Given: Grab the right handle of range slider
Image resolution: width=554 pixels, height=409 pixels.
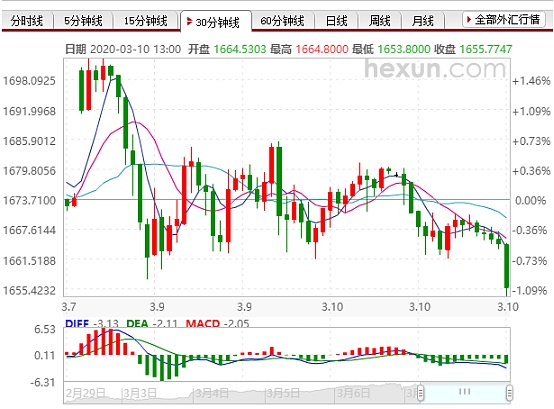Looking at the screenshot, I should point(509,393).
